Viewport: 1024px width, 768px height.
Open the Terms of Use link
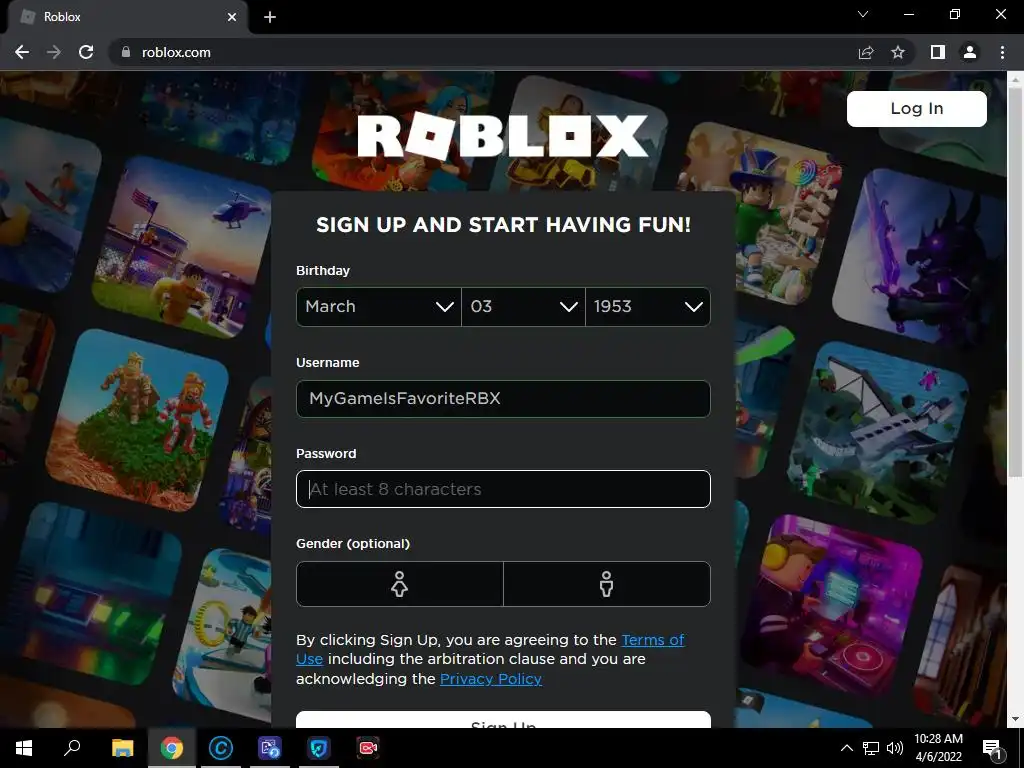pos(652,640)
